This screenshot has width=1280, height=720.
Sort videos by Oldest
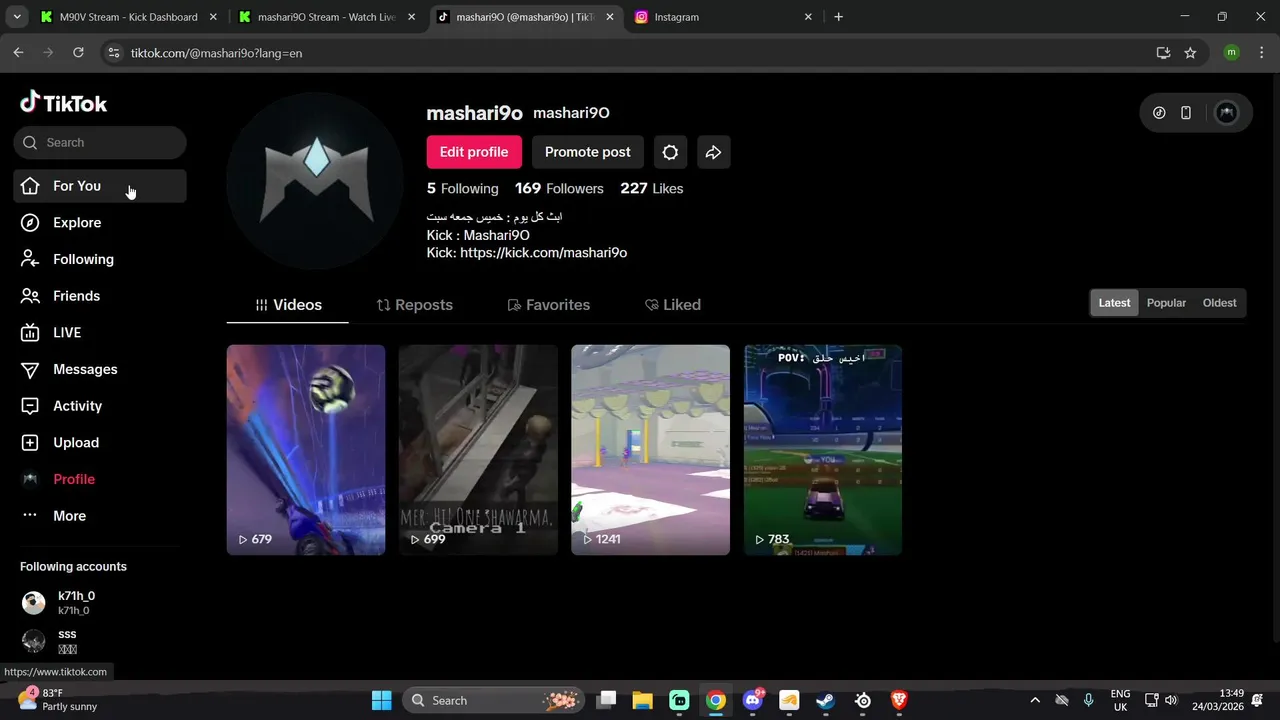(1219, 303)
